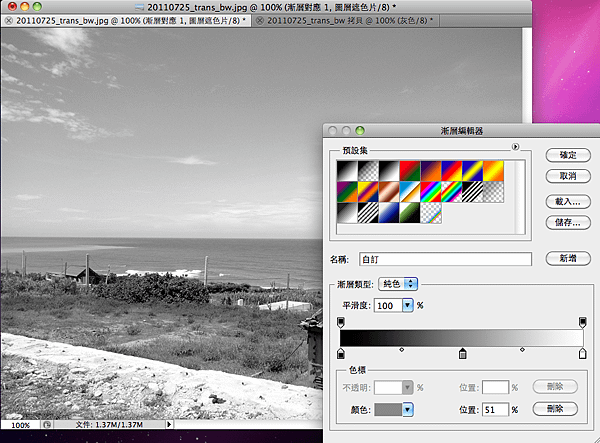This screenshot has width=600, height=443.
Task: Pick the white-blue-navy gradient preset
Action: point(389,213)
